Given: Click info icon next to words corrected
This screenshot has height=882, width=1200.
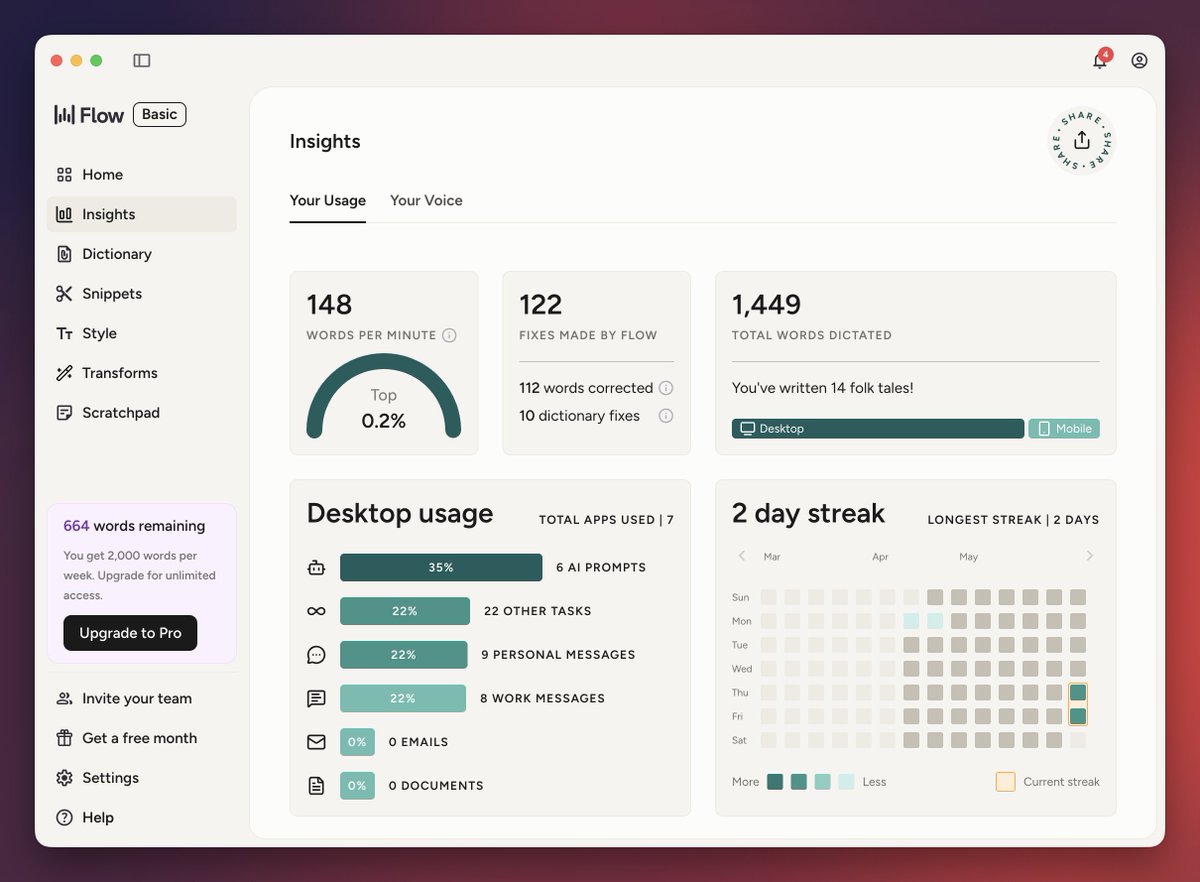Looking at the screenshot, I should tap(666, 388).
